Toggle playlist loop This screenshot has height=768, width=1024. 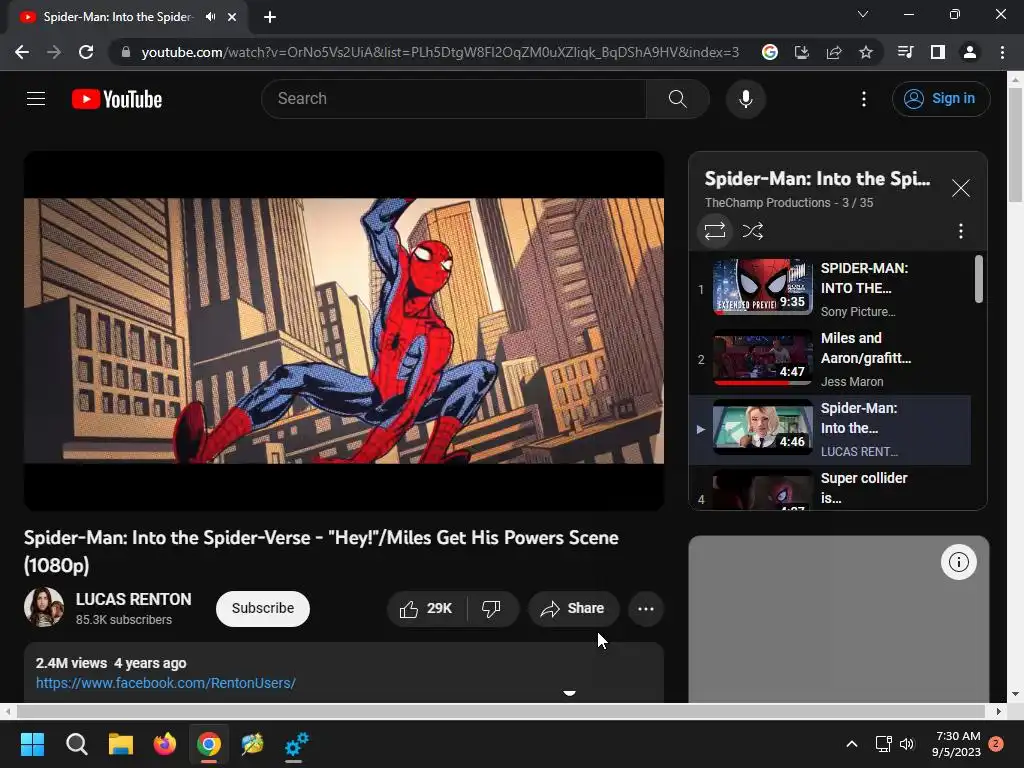pyautogui.click(x=714, y=231)
